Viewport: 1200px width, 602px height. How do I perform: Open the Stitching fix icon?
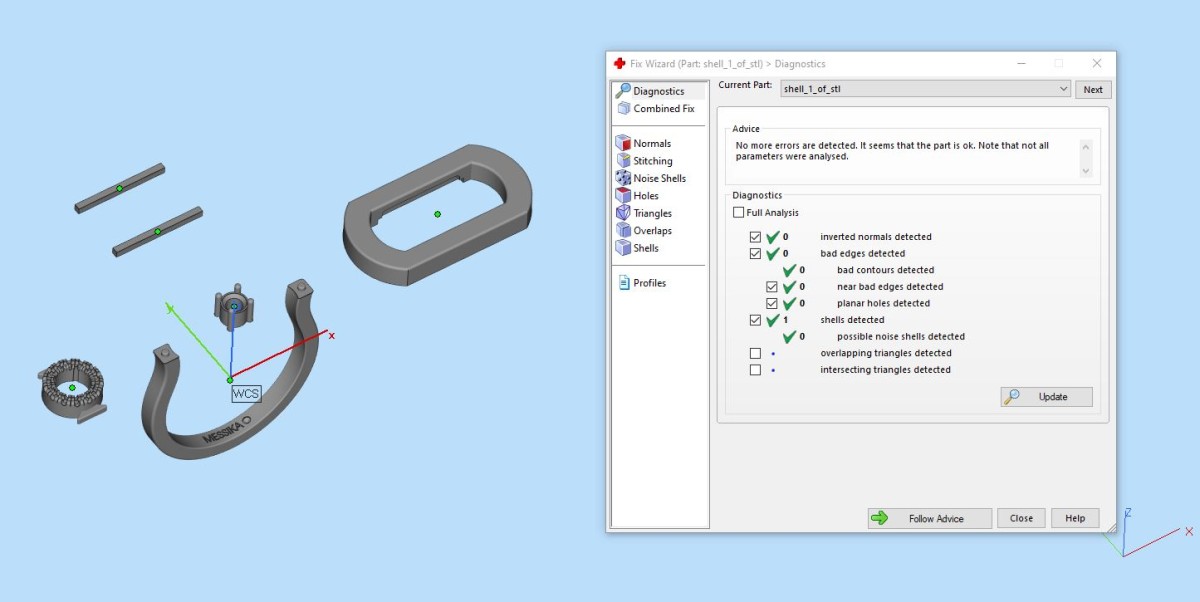coord(623,161)
